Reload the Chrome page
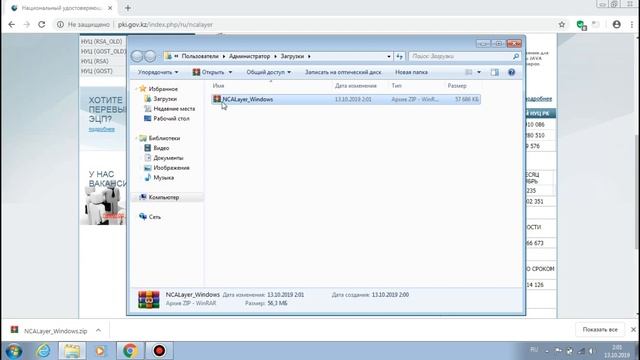The height and width of the screenshot is (360, 640). [42, 24]
